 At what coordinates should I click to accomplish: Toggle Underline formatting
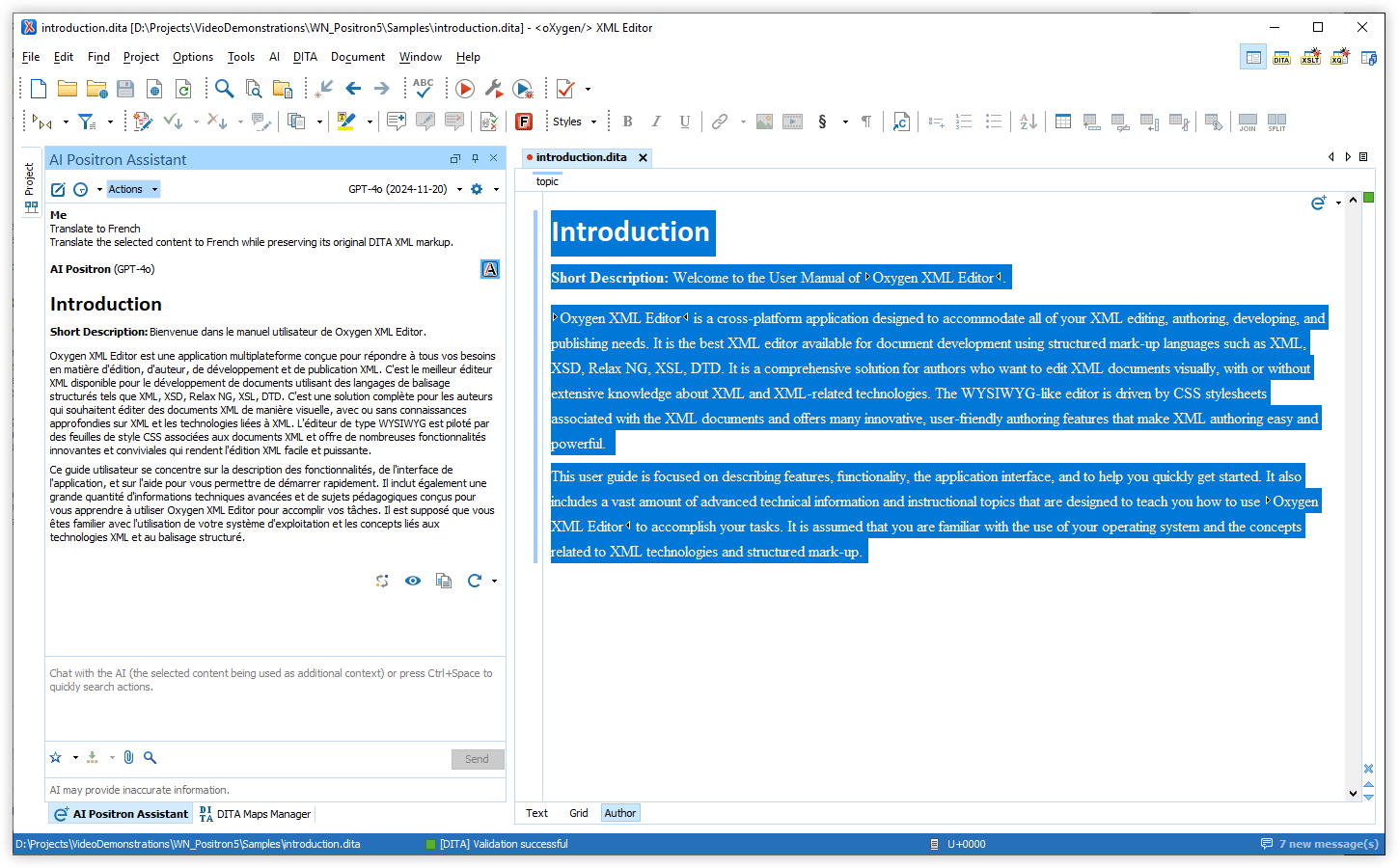(685, 122)
